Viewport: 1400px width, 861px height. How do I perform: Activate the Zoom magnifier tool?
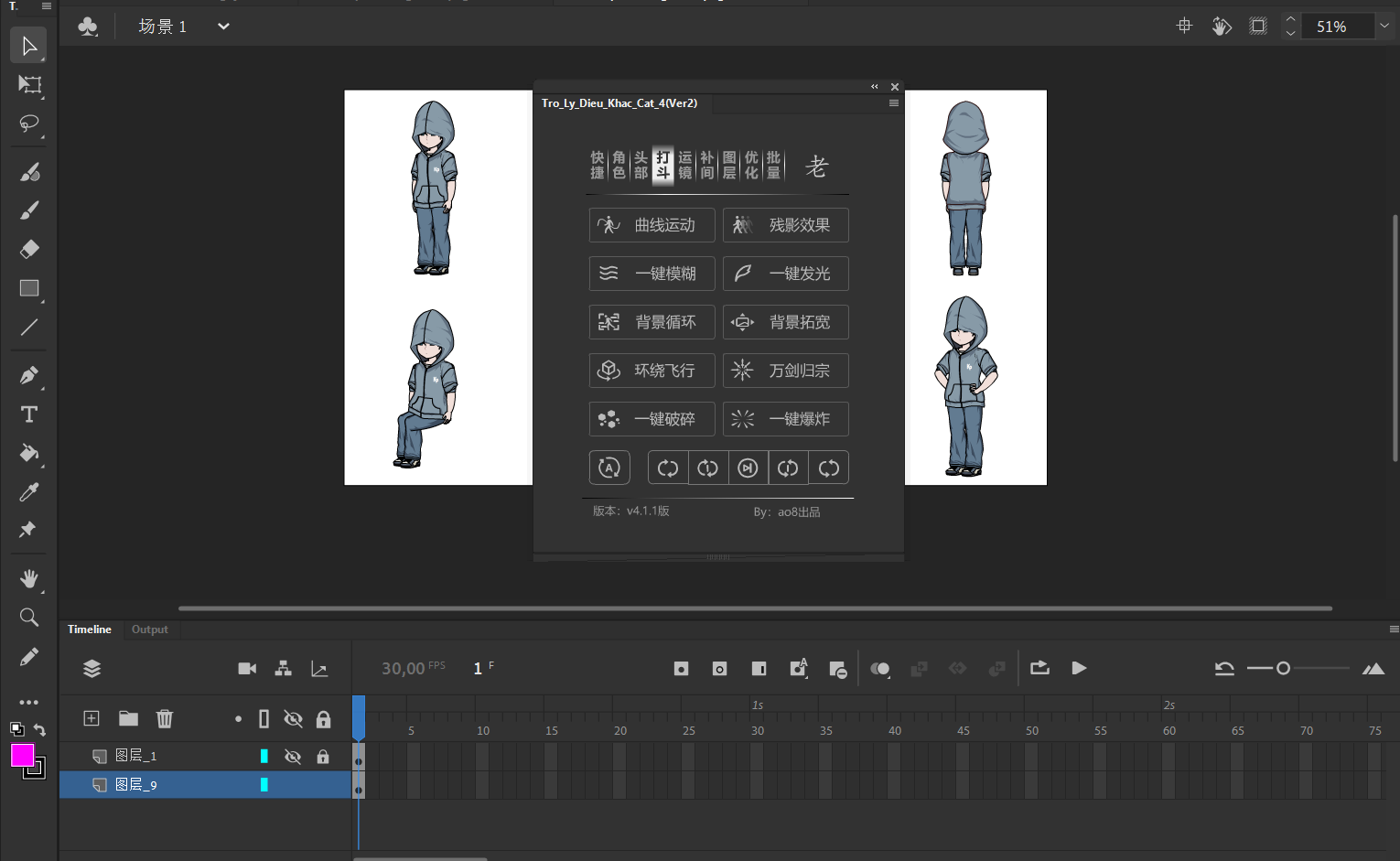(x=29, y=618)
